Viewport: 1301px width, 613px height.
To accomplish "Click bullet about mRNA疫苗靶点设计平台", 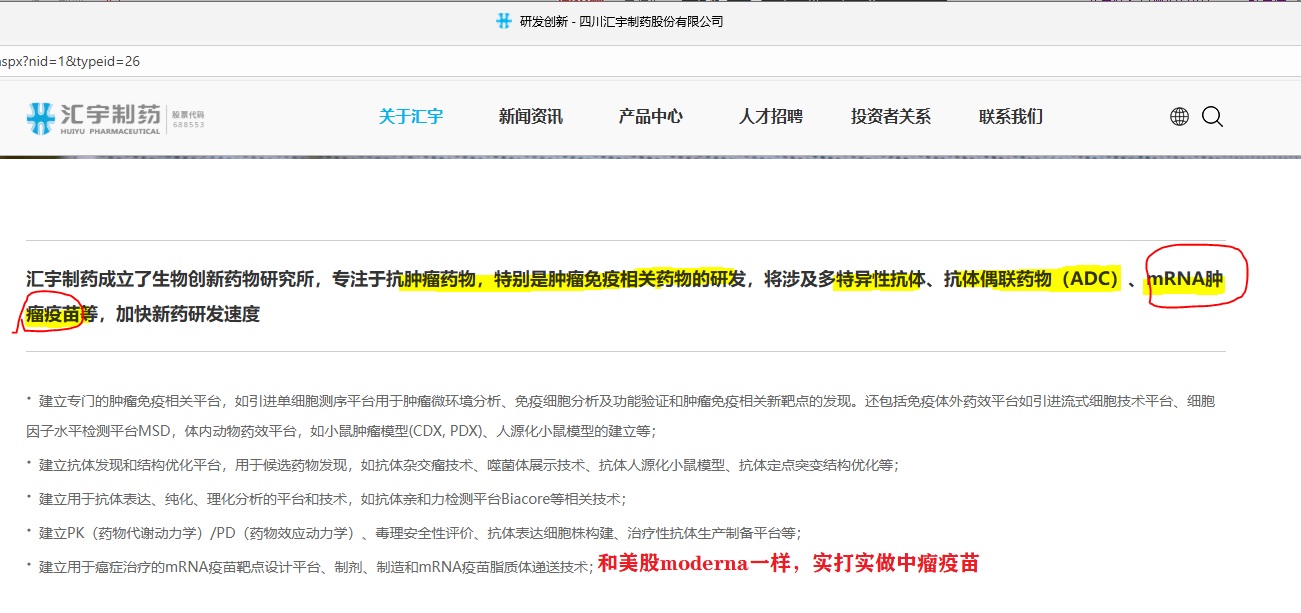I will coord(310,567).
